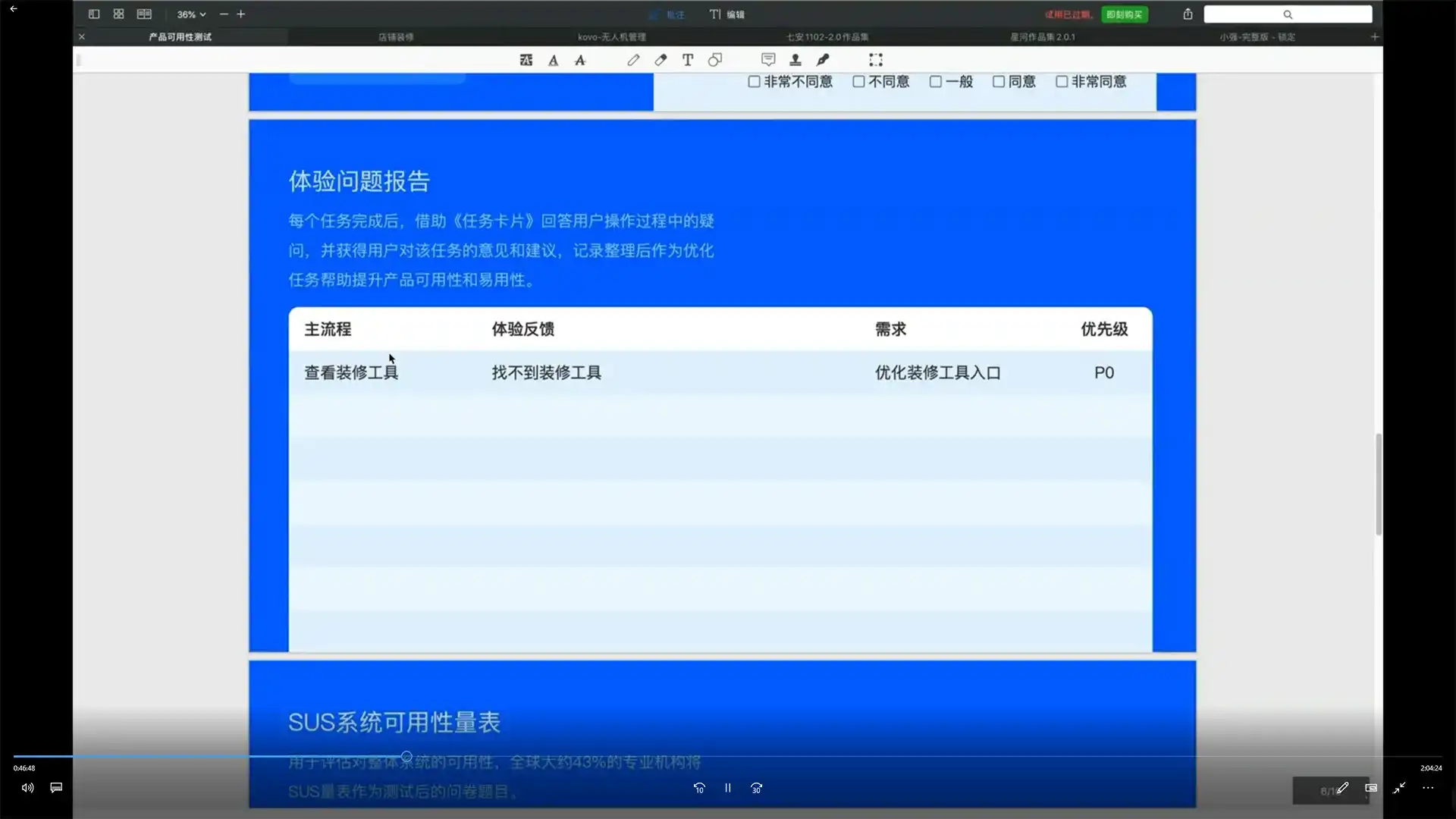
Task: Activate the rectangular selection tool
Action: pyautogui.click(x=876, y=60)
